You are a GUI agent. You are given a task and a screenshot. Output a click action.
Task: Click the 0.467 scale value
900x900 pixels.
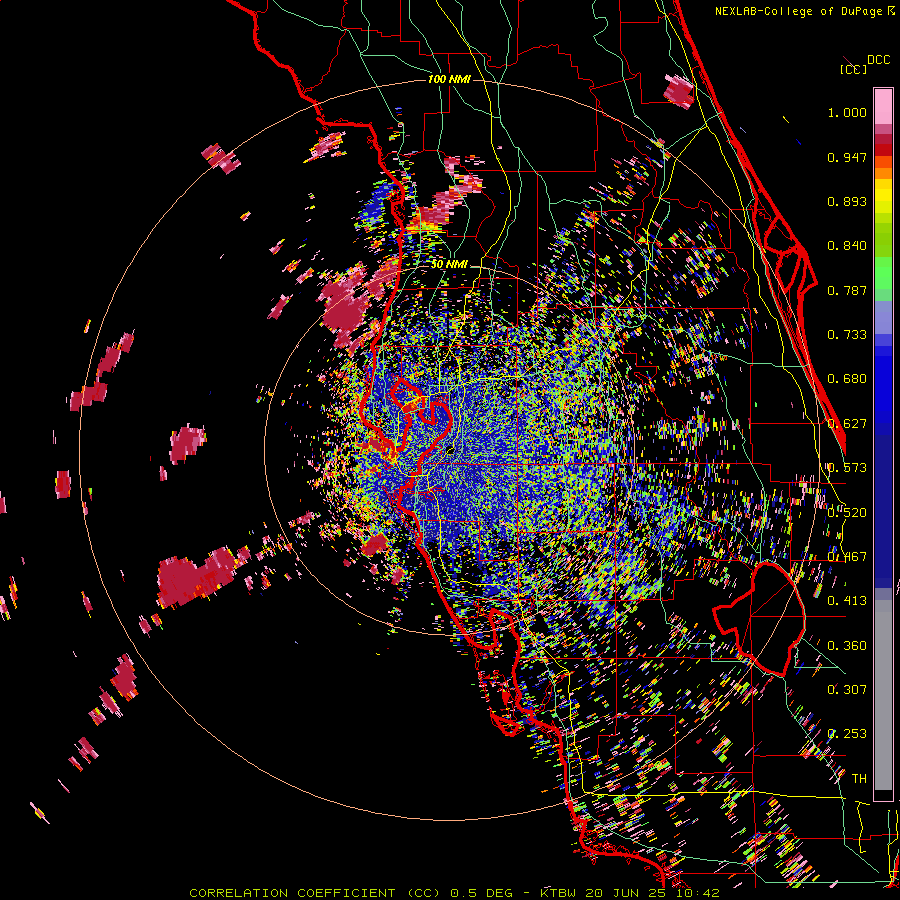[847, 557]
